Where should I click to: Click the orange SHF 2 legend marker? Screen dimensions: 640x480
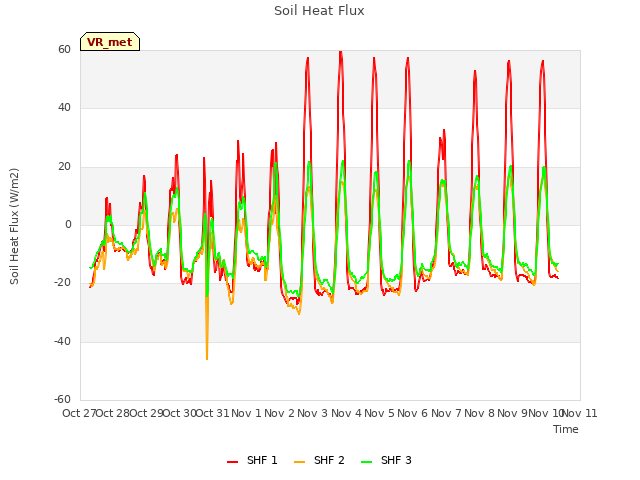(x=299, y=462)
